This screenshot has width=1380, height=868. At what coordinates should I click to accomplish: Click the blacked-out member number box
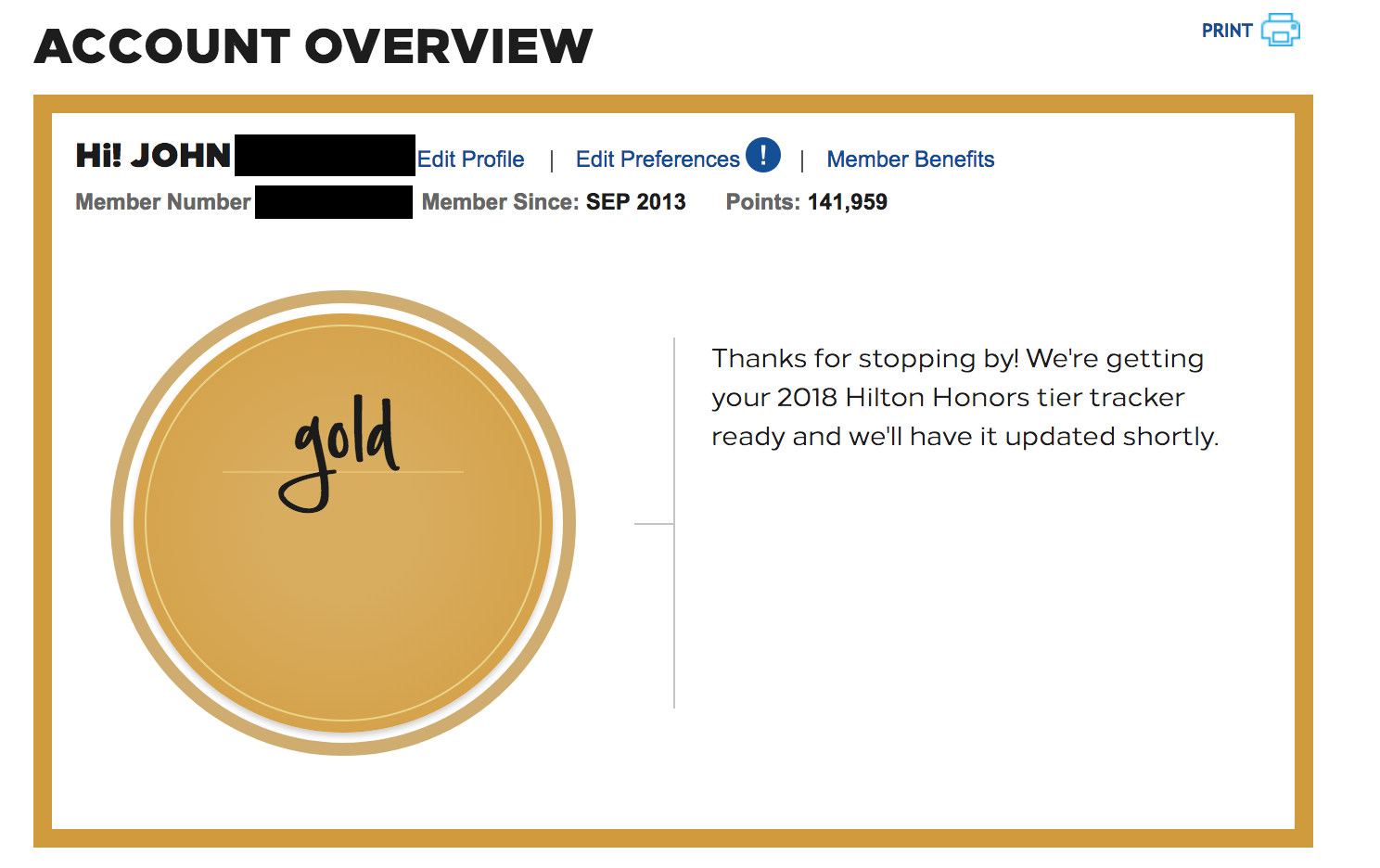[x=334, y=202]
